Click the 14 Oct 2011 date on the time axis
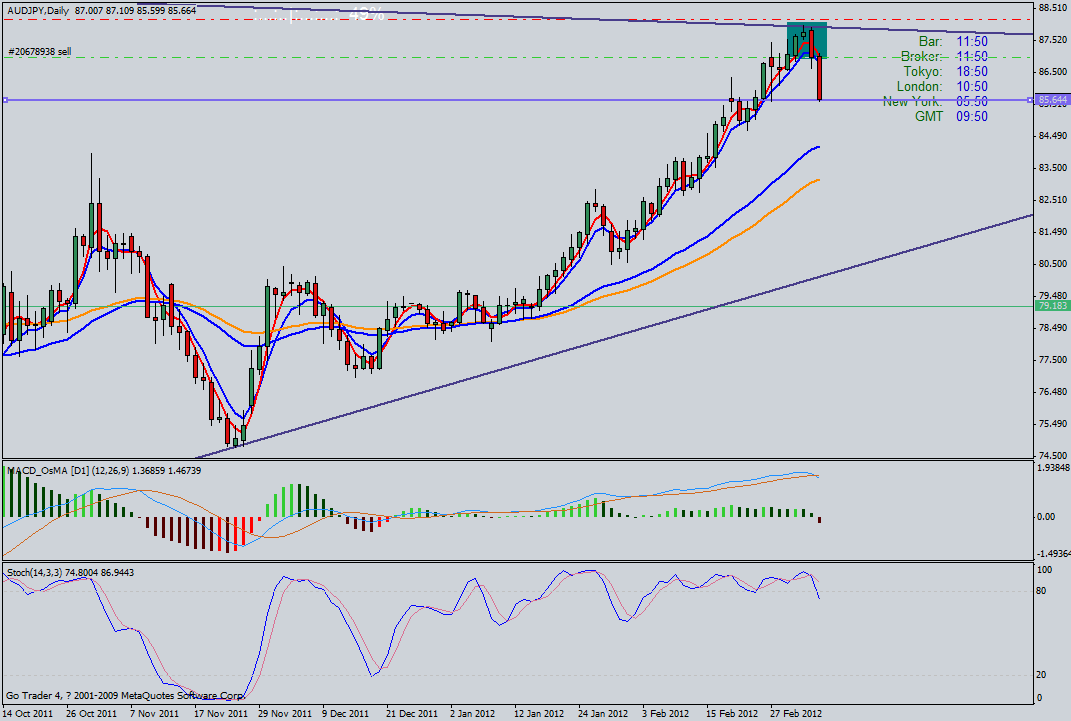Image resolution: width=1071 pixels, height=721 pixels. pyautogui.click(x=28, y=714)
